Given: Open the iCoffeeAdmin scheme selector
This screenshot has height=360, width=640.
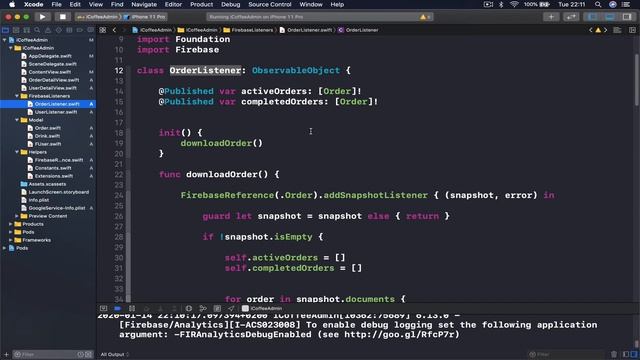Looking at the screenshot, I should pyautogui.click(x=98, y=17).
